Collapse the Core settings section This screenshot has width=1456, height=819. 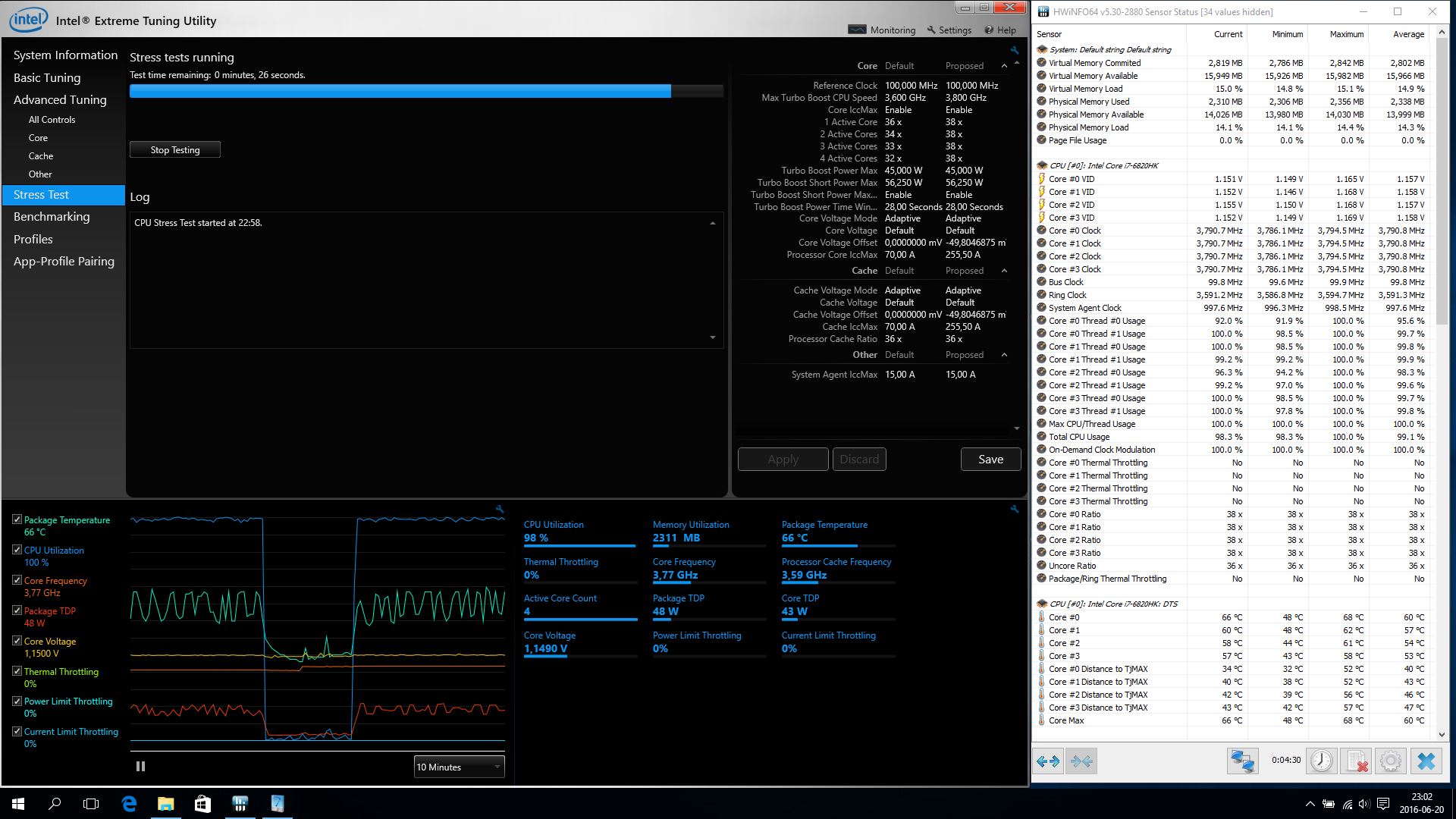[x=1004, y=66]
